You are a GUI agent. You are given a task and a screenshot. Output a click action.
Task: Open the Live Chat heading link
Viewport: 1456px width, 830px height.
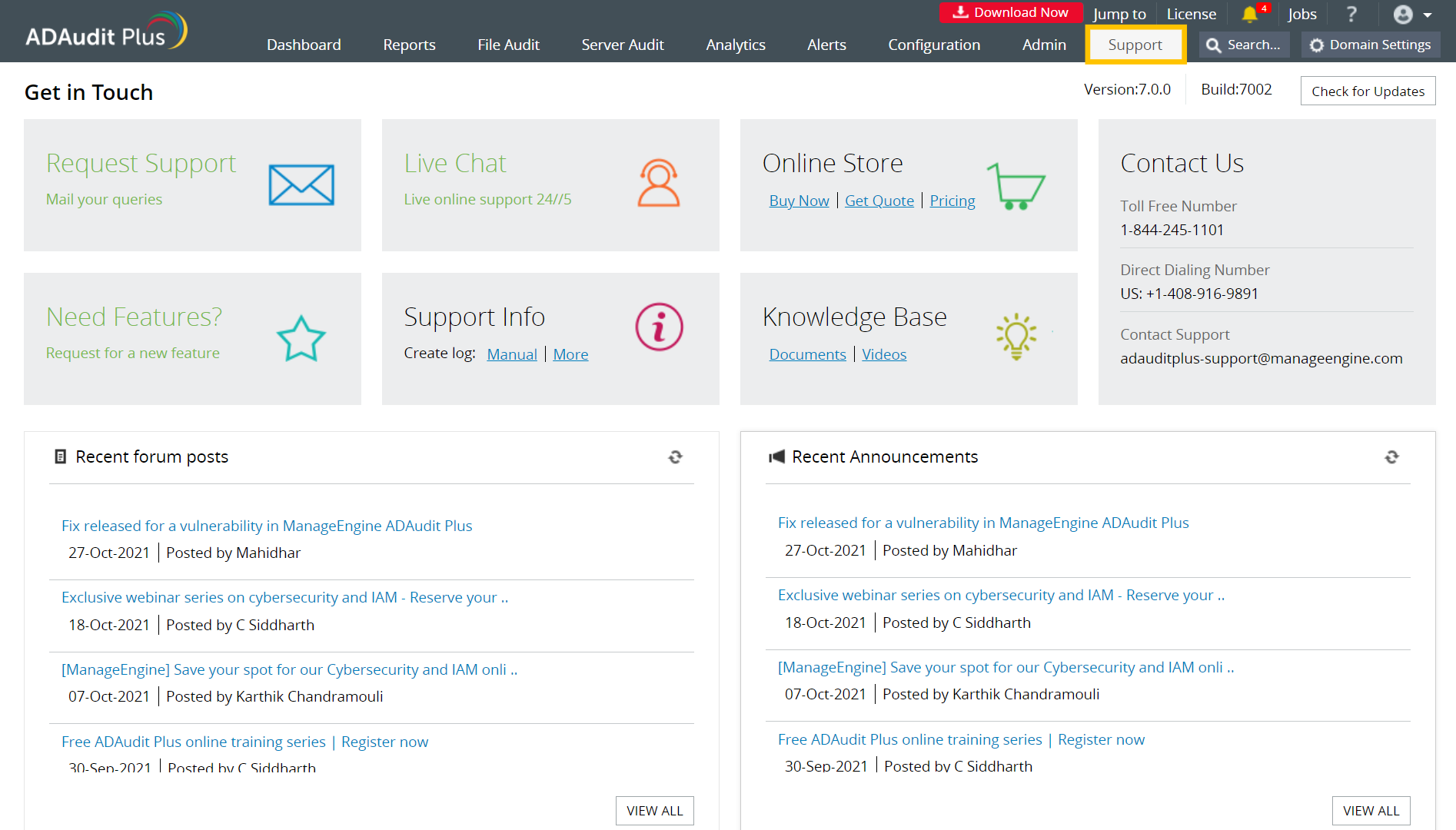(455, 163)
